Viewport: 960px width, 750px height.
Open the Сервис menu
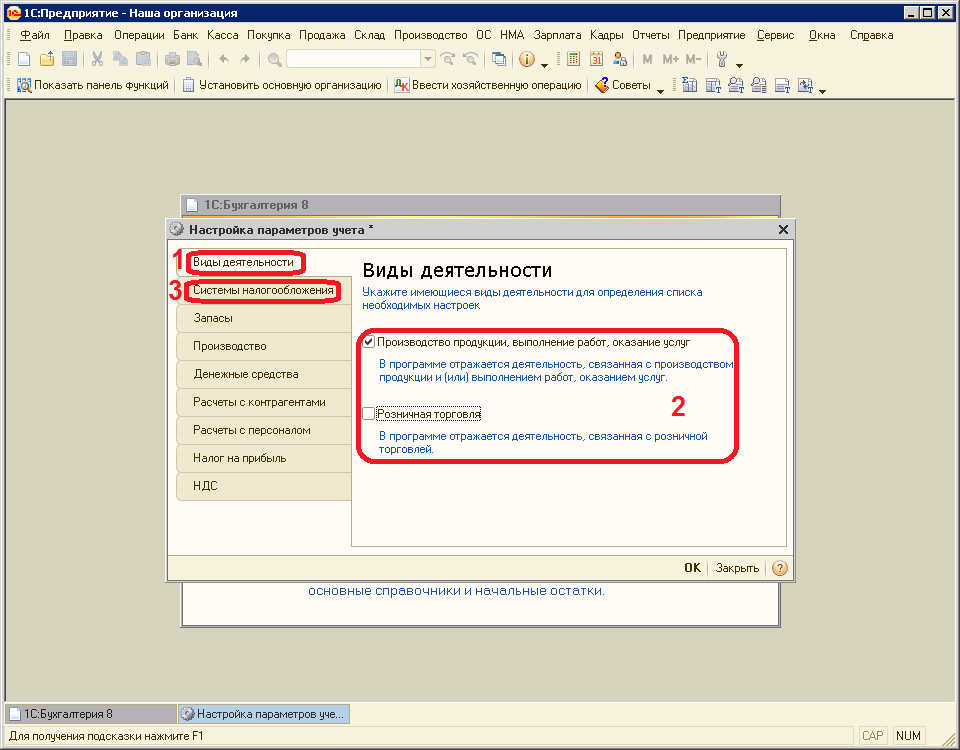pyautogui.click(x=775, y=35)
